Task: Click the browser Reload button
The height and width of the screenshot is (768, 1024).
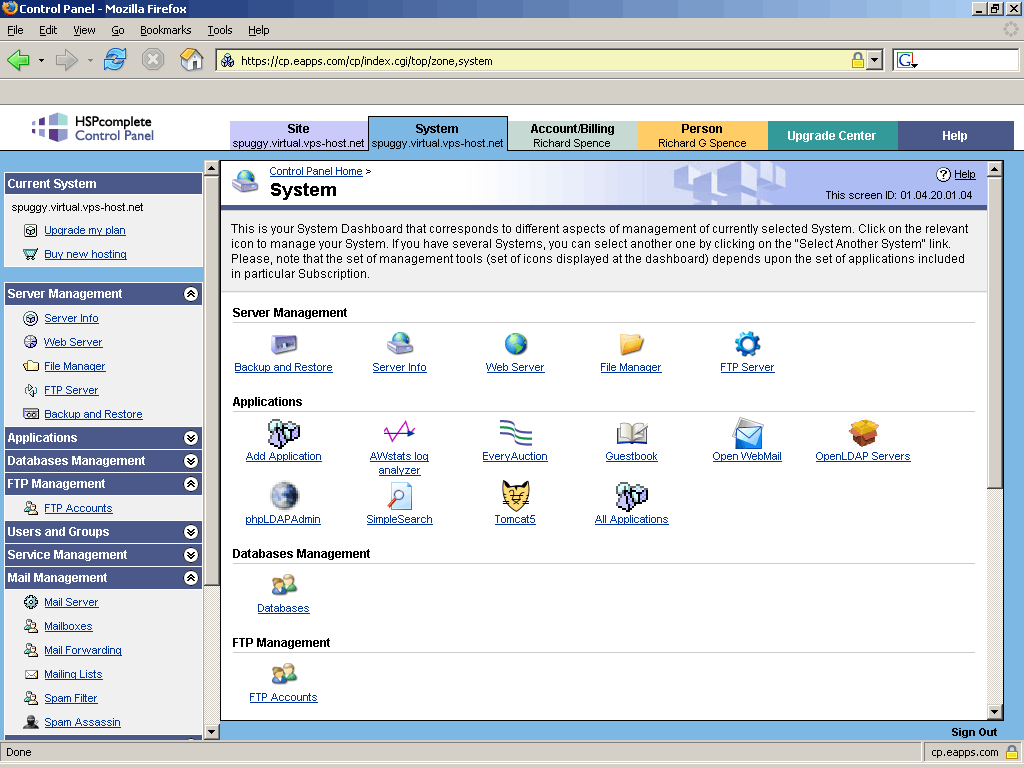Action: point(115,60)
